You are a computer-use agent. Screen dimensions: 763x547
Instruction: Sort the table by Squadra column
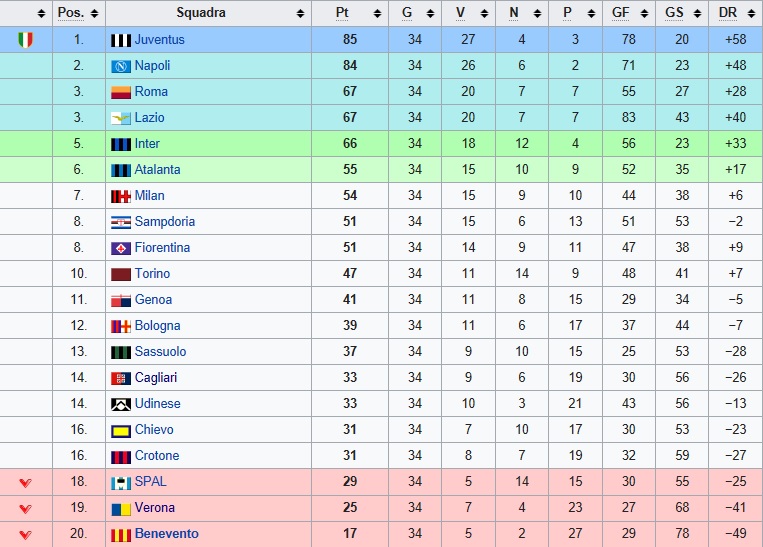click(x=301, y=14)
